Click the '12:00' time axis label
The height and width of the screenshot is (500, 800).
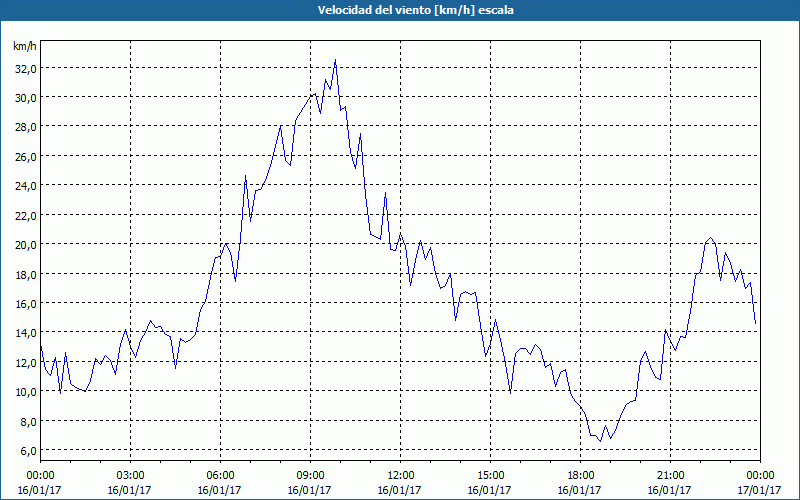pos(400,476)
